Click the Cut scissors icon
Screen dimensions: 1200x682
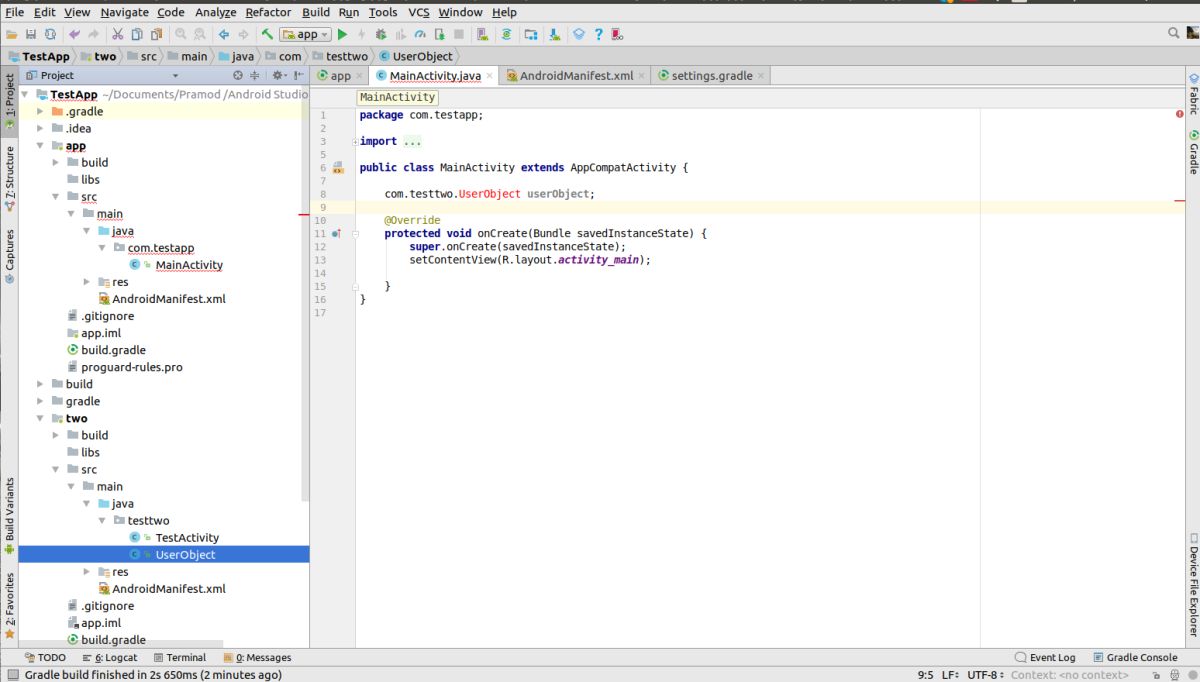pyautogui.click(x=117, y=34)
